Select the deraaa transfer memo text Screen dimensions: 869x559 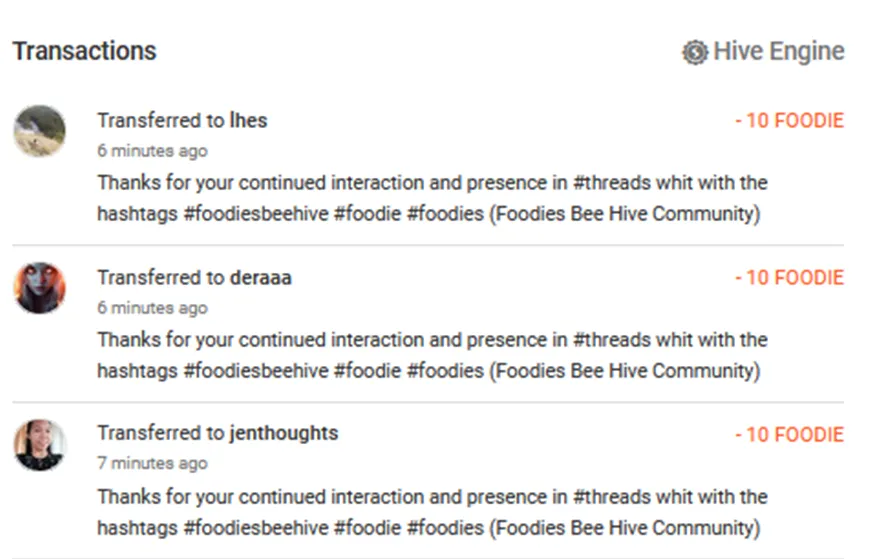click(430, 355)
